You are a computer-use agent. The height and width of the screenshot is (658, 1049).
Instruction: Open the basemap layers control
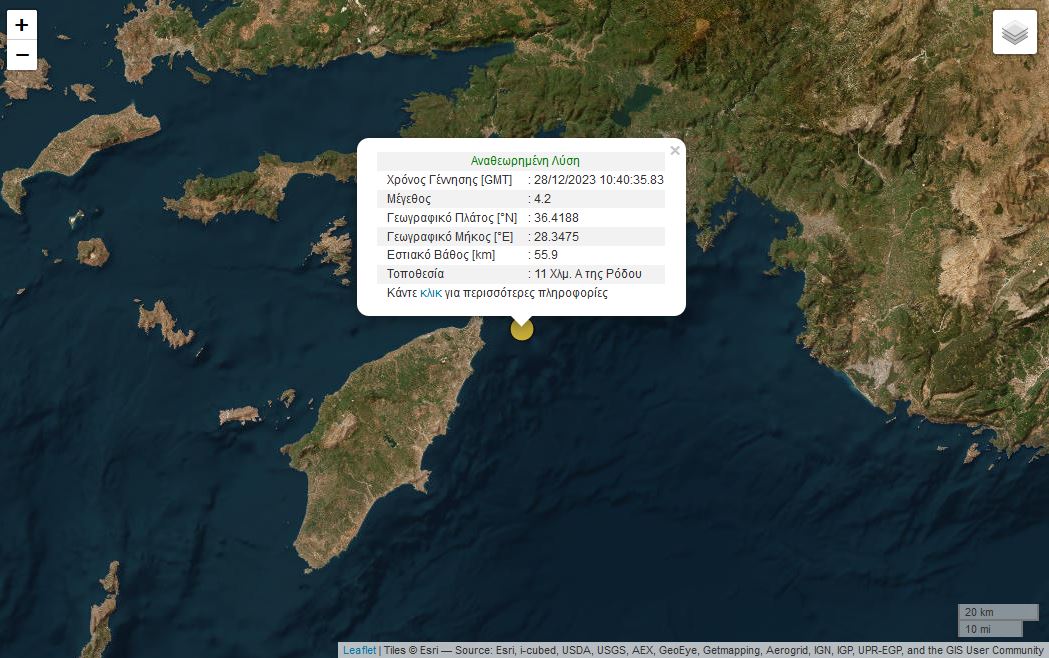[1014, 31]
